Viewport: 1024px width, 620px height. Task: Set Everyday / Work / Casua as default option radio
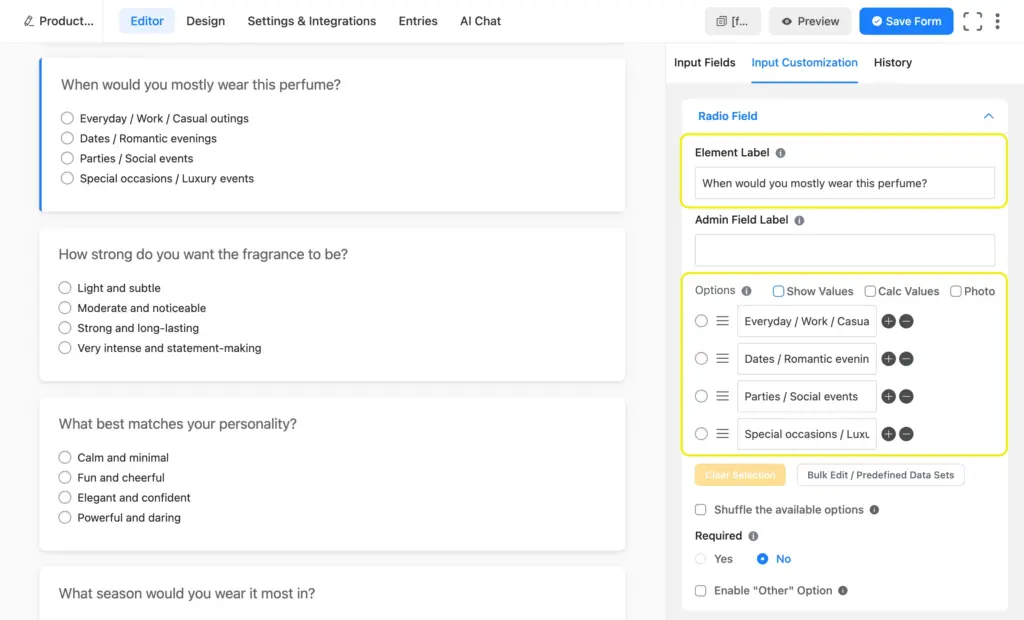(701, 321)
